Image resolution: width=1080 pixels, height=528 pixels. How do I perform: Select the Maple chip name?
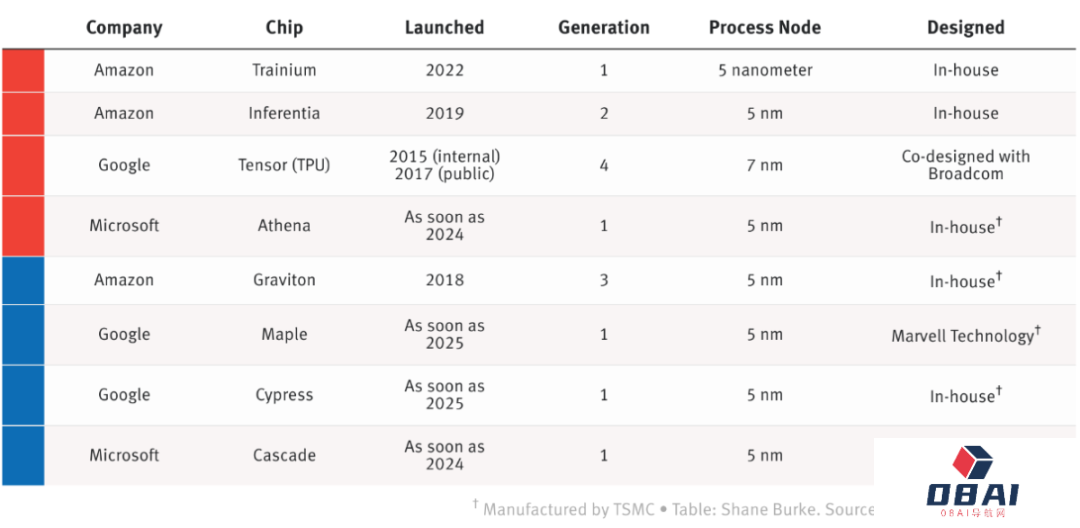284,334
